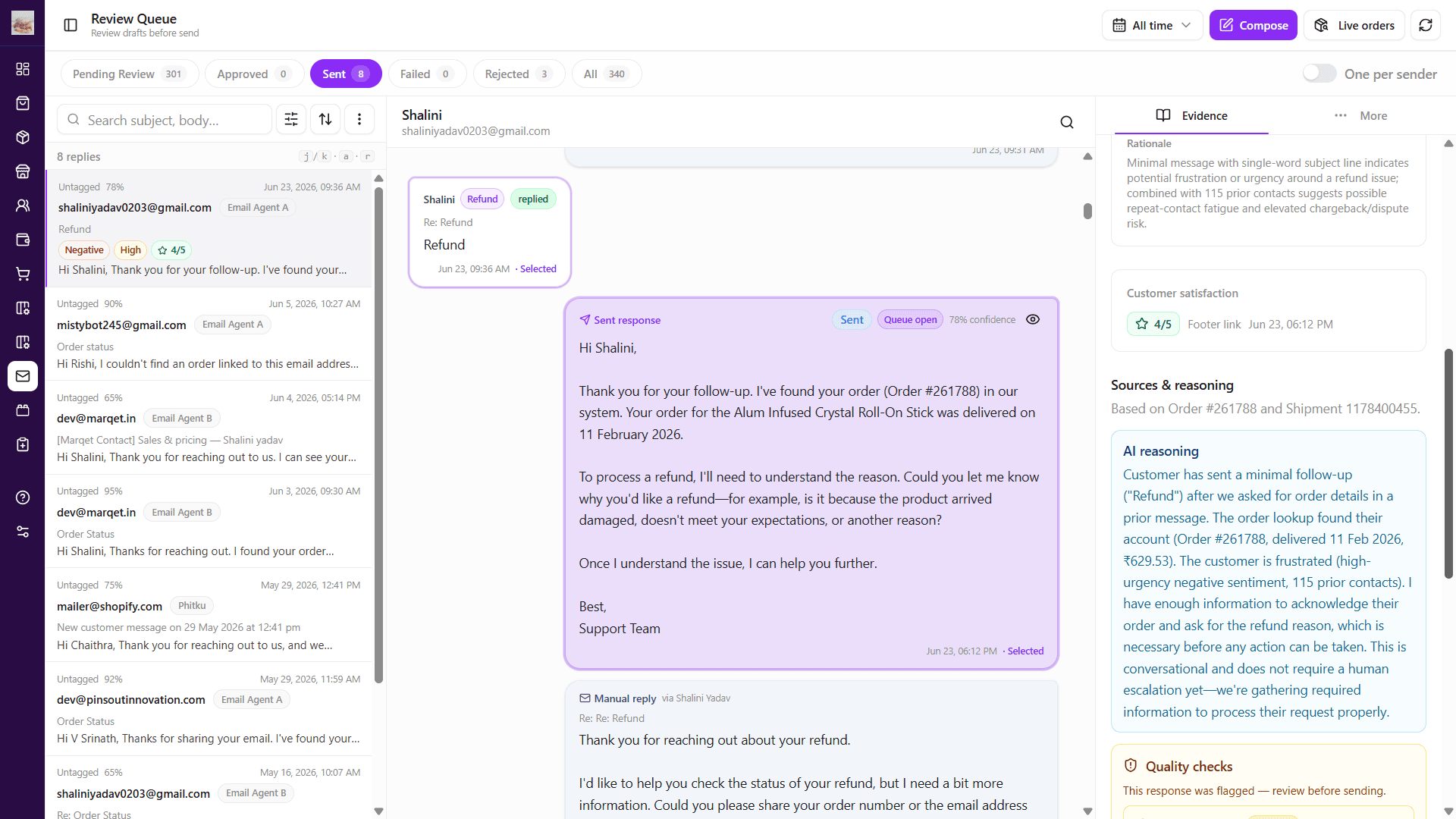Open the three-dot list options menu

(x=359, y=119)
